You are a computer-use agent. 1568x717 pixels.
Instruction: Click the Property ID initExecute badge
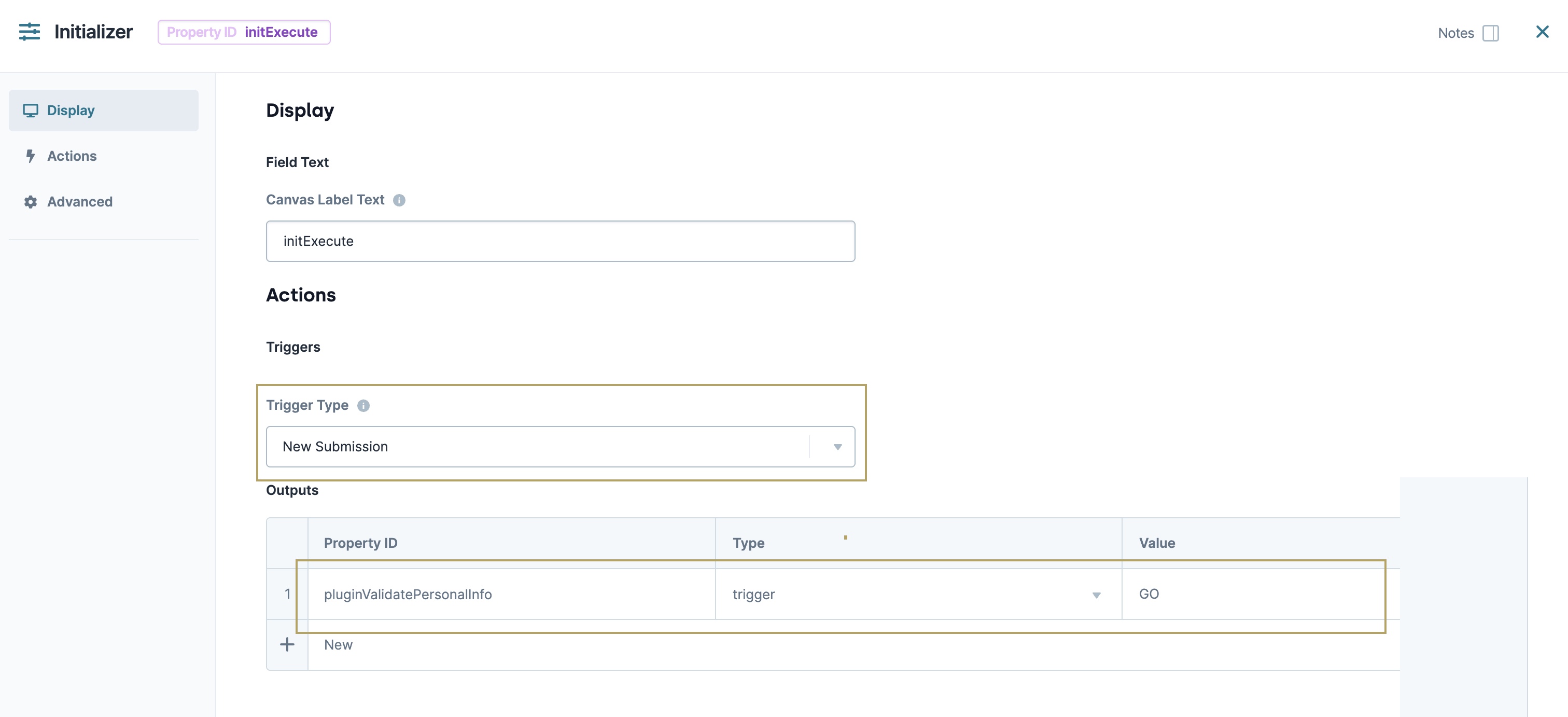pyautogui.click(x=244, y=32)
